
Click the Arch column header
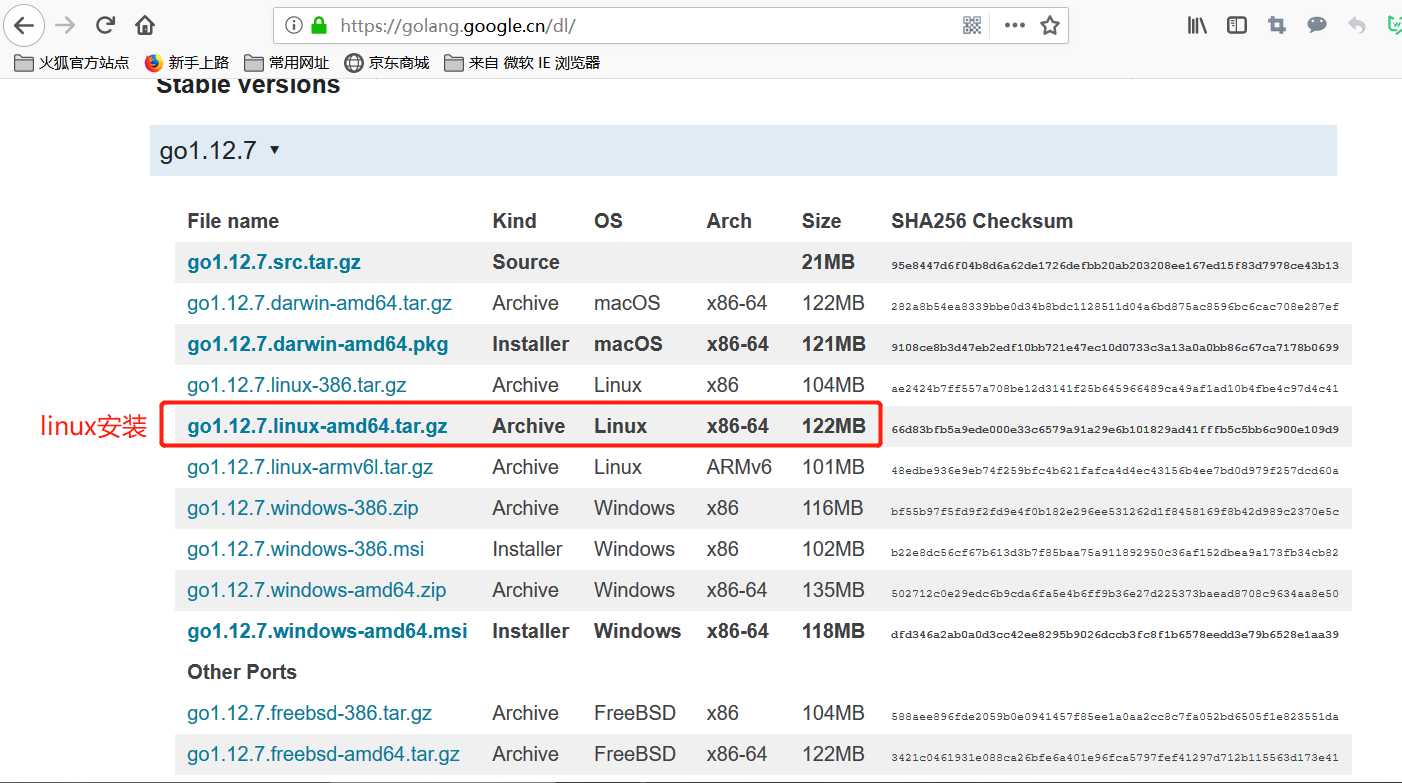[729, 221]
